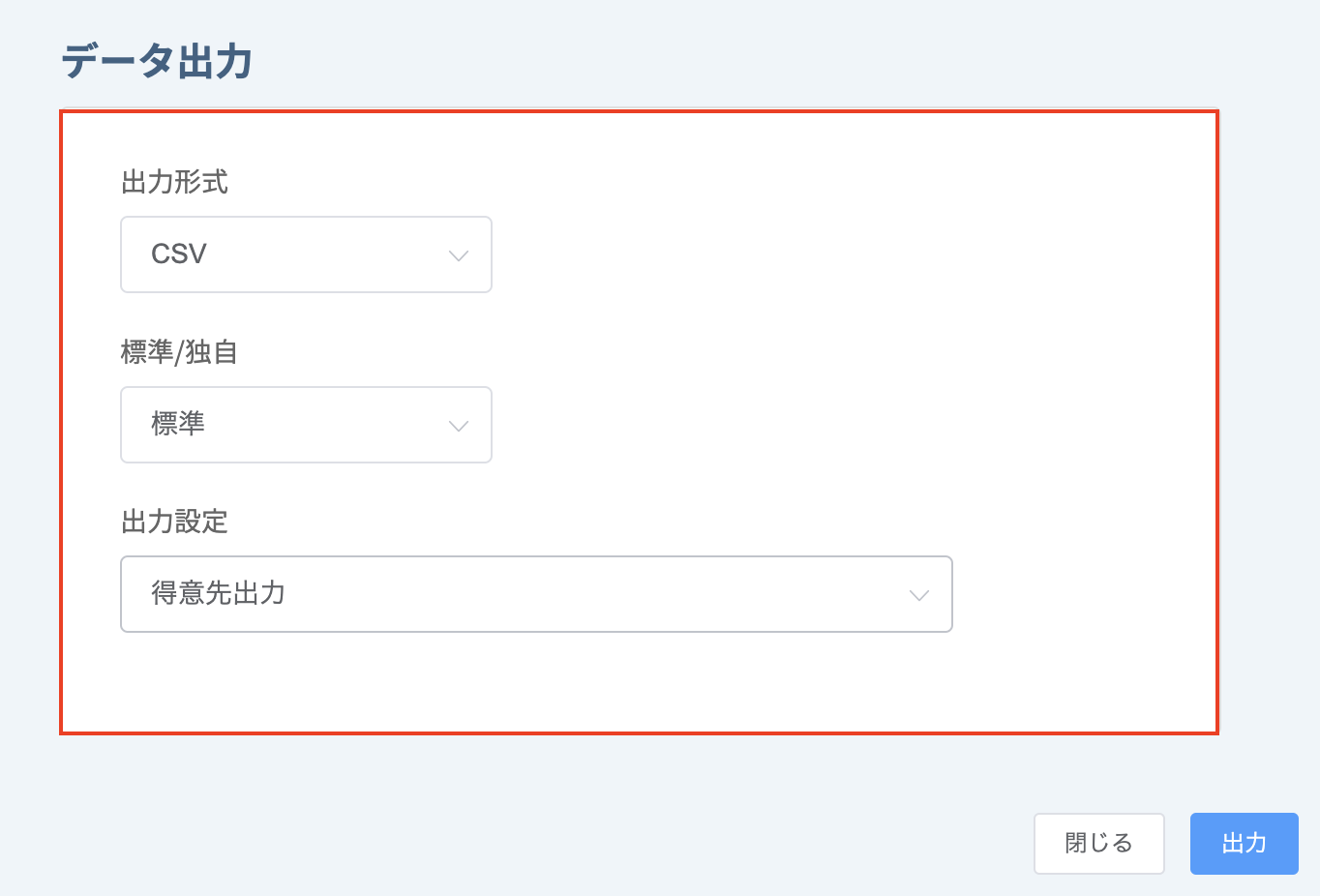The width and height of the screenshot is (1320, 896).
Task: Click the 出力形式 field label
Action: coord(174,182)
